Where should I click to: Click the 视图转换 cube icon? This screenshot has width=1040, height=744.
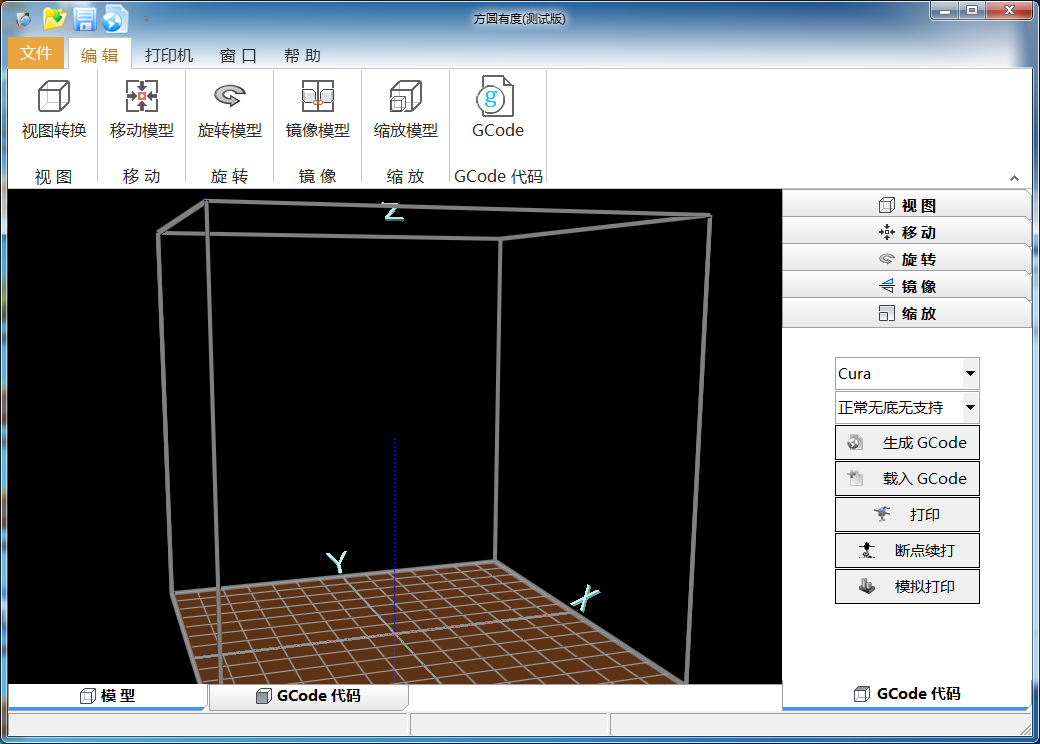[54, 97]
